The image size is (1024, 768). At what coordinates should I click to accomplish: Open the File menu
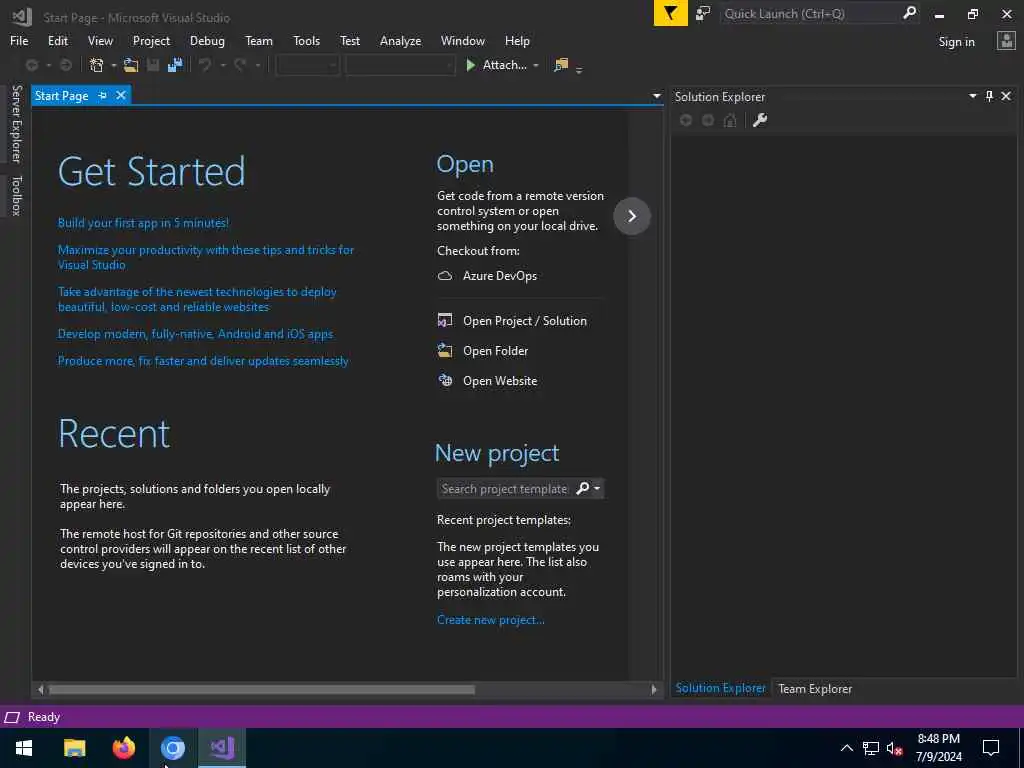click(x=19, y=40)
